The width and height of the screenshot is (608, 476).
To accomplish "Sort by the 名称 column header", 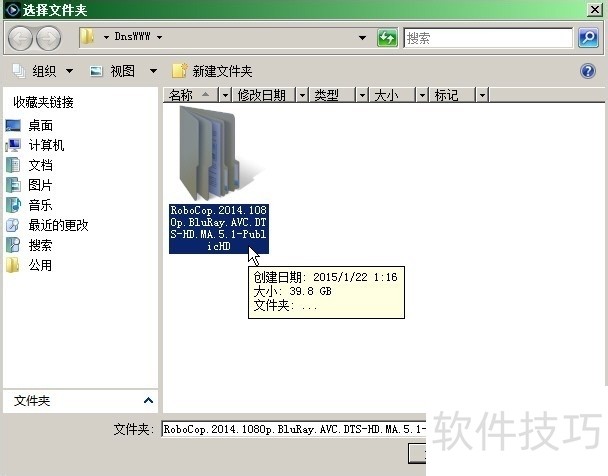I will 191,95.
